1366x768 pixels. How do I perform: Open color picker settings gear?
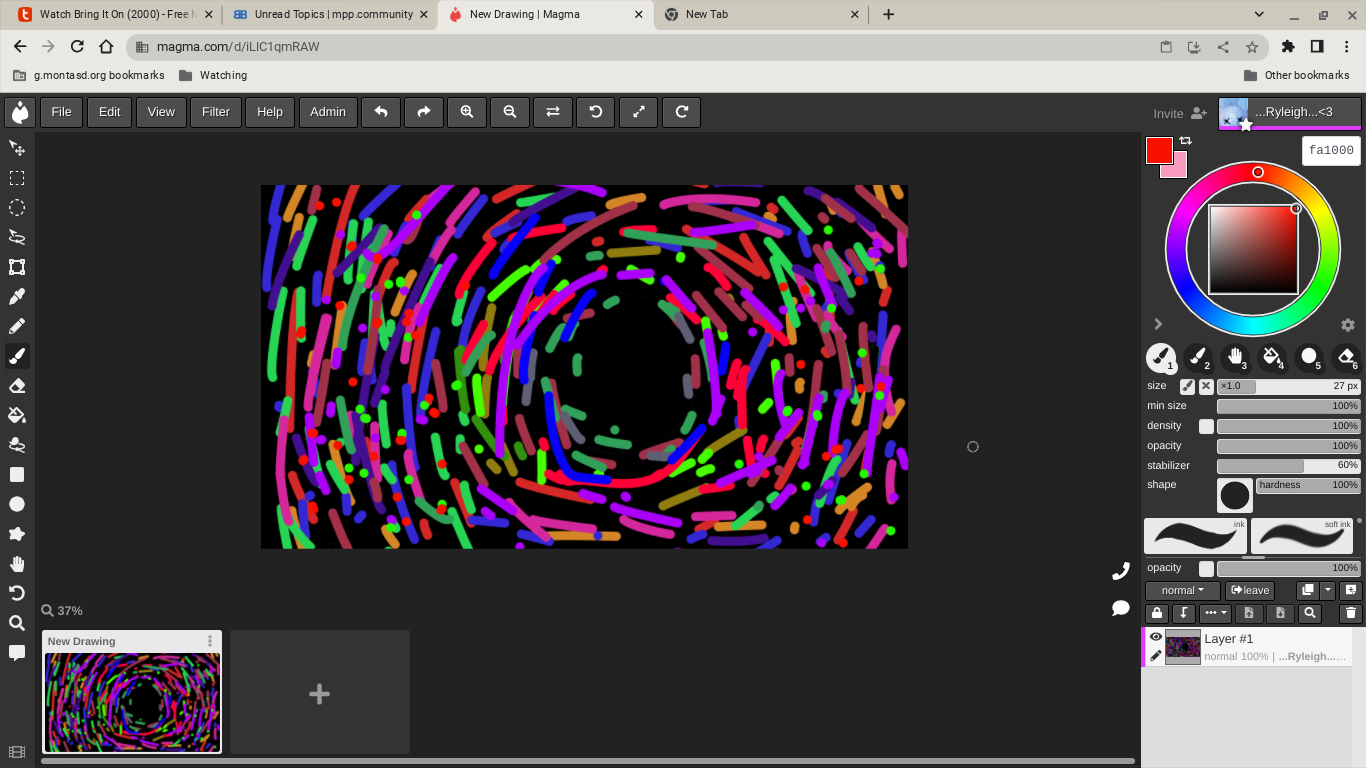coord(1348,325)
